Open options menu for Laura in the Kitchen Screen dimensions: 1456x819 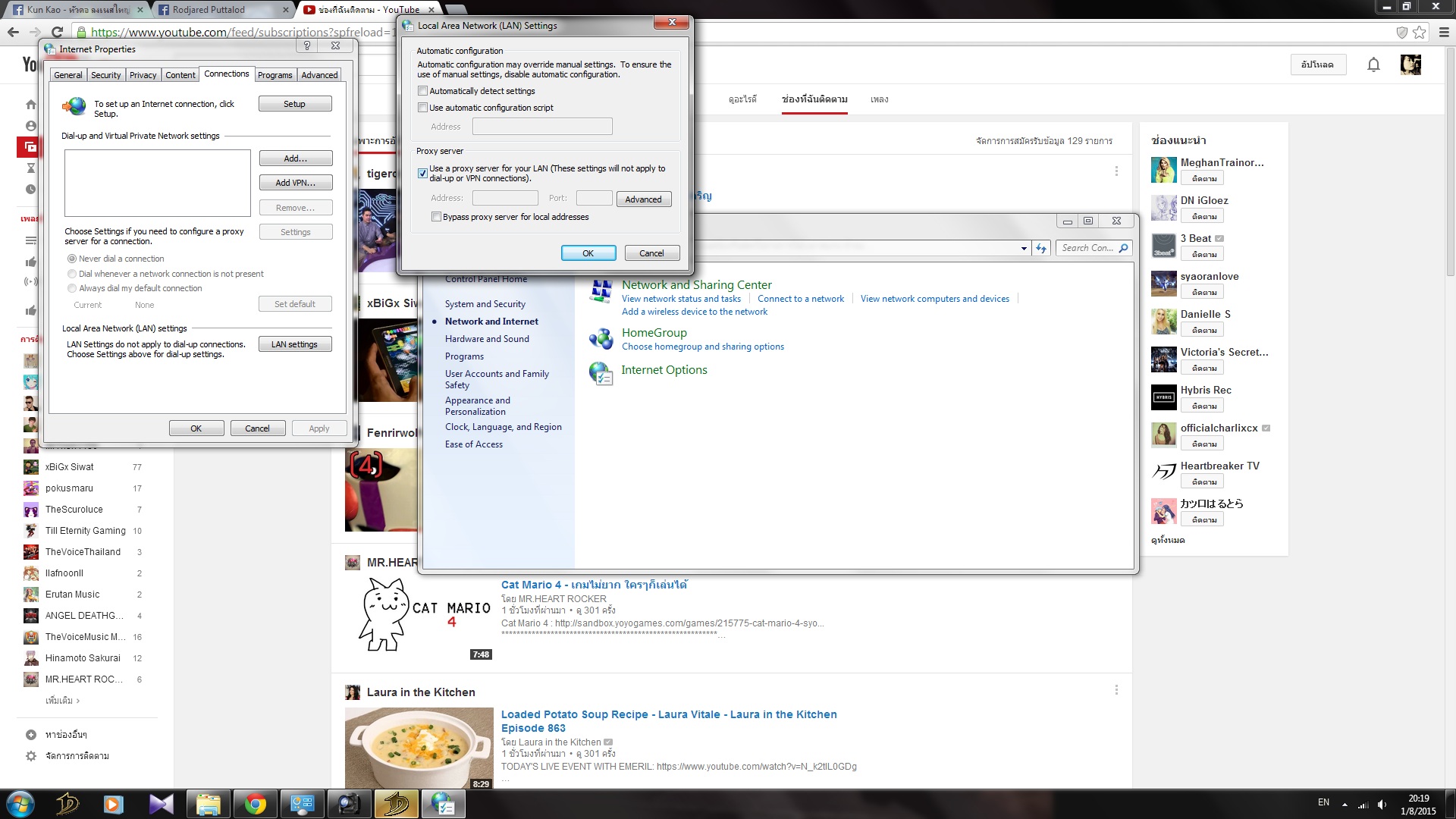coord(1116,690)
